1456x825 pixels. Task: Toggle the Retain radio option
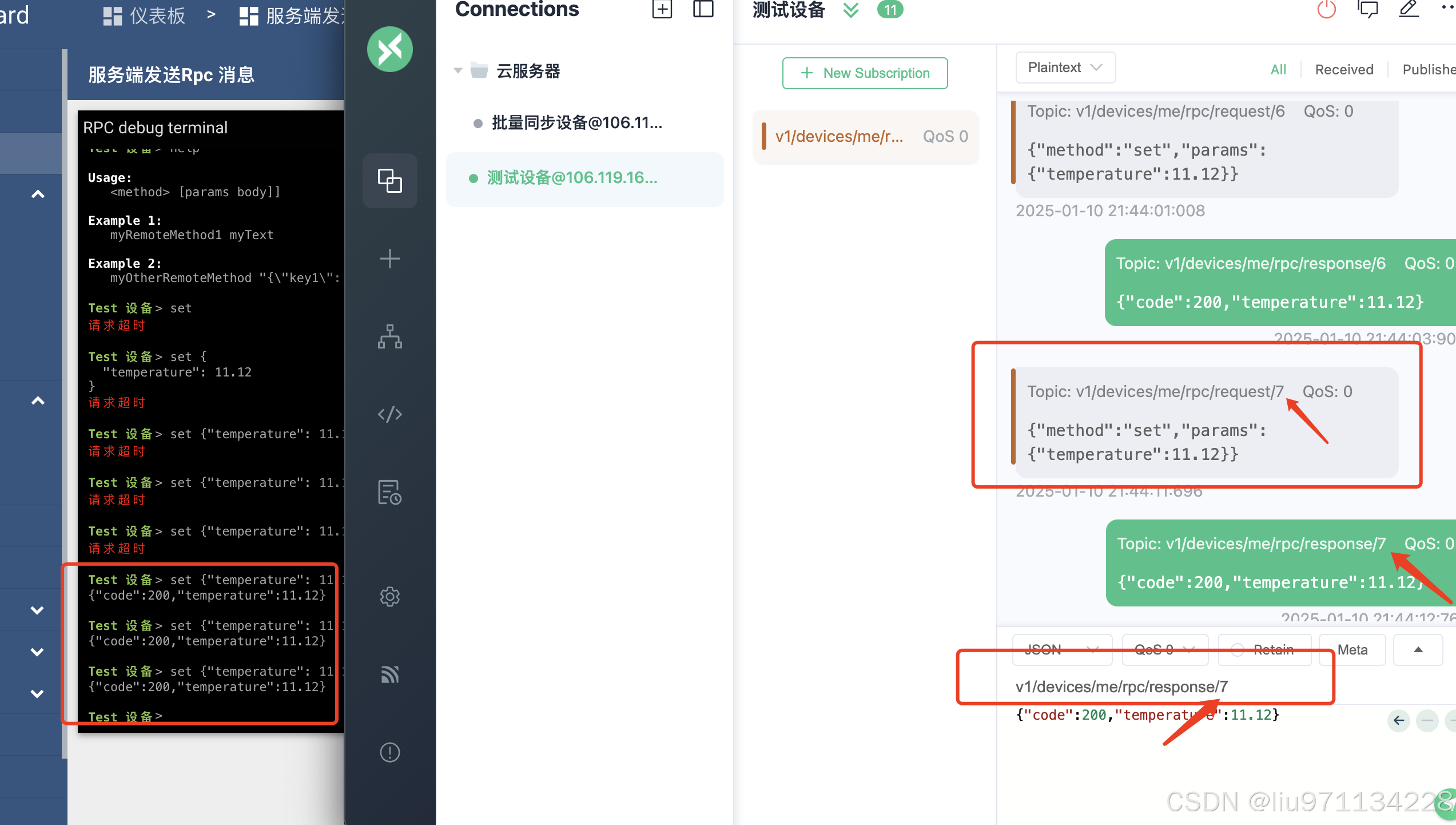tap(1264, 649)
